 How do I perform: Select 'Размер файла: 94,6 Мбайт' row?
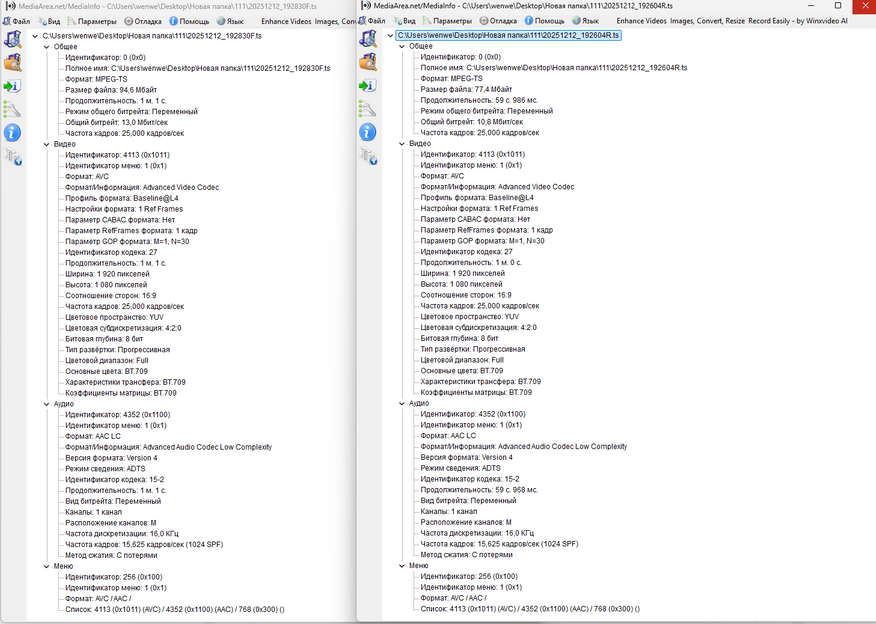pos(111,90)
